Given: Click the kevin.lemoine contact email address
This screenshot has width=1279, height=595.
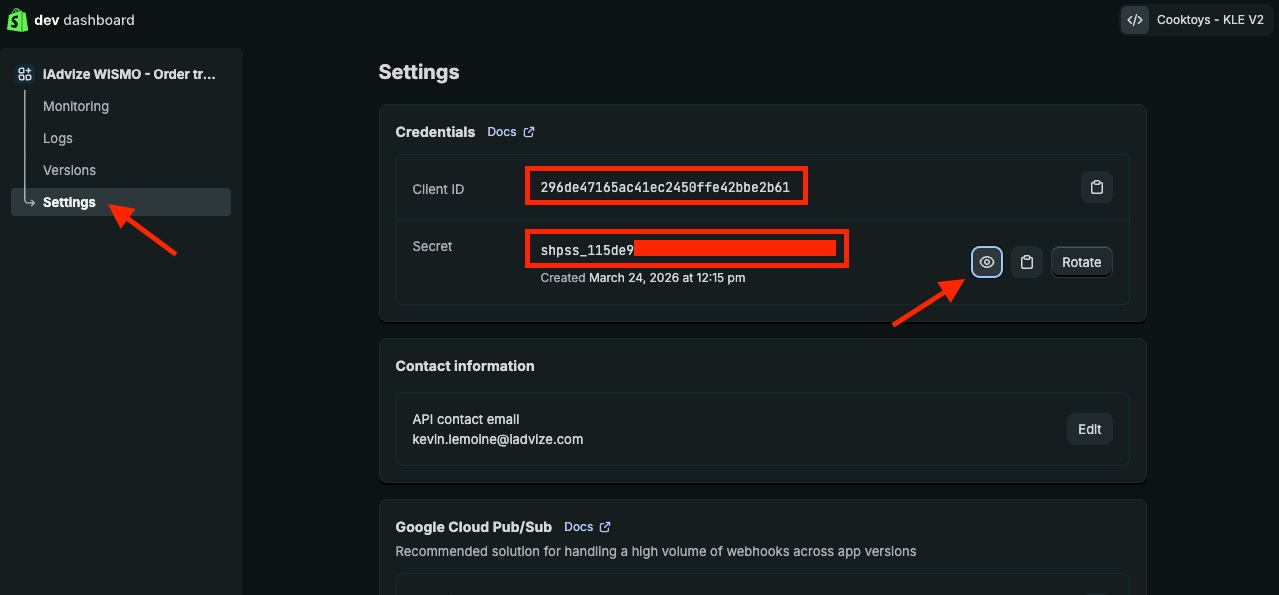Looking at the screenshot, I should [497, 439].
